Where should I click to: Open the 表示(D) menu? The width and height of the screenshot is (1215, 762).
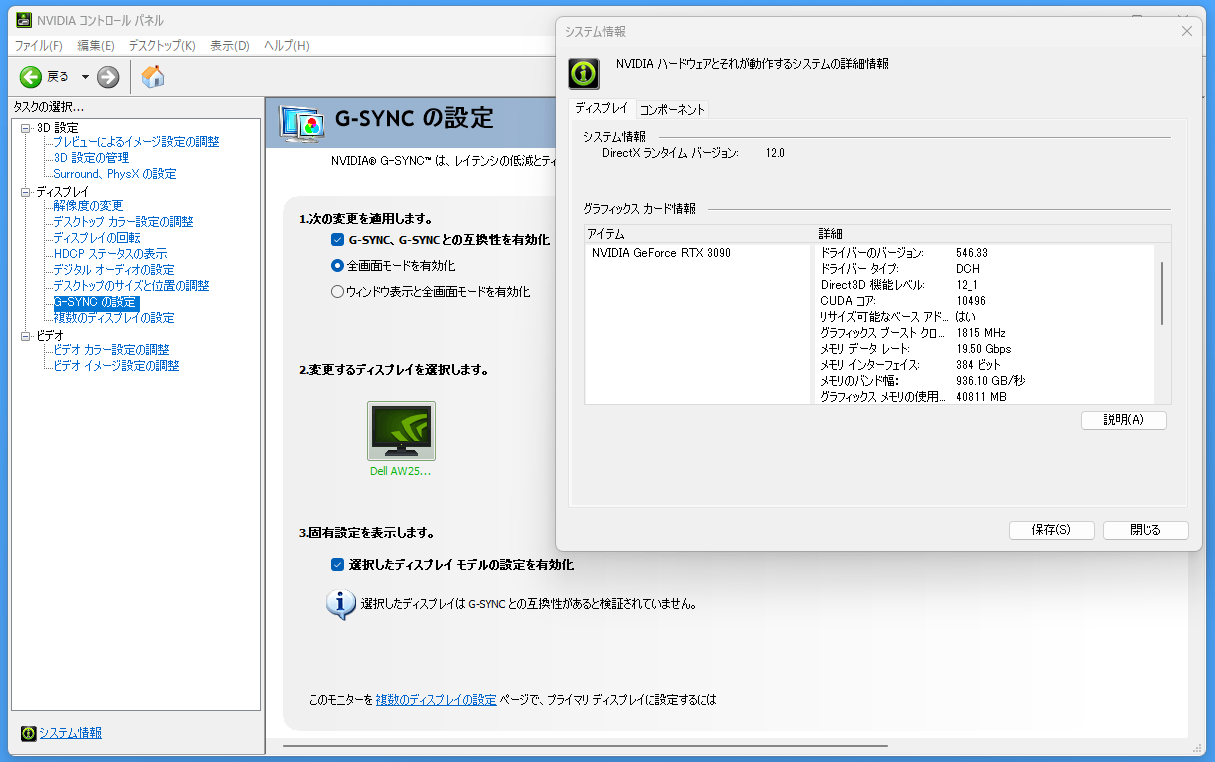[x=230, y=46]
